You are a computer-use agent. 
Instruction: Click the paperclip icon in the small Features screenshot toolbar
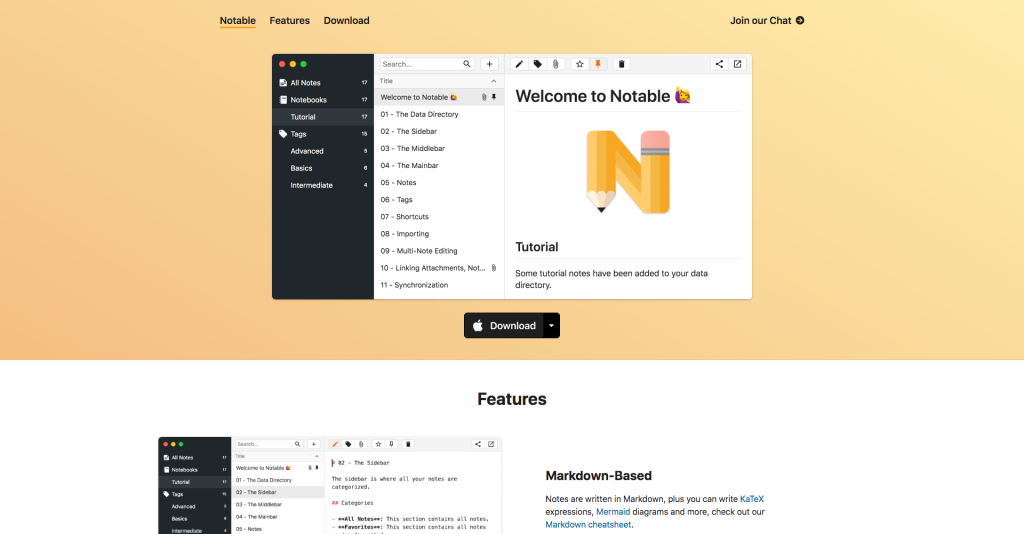tap(361, 444)
